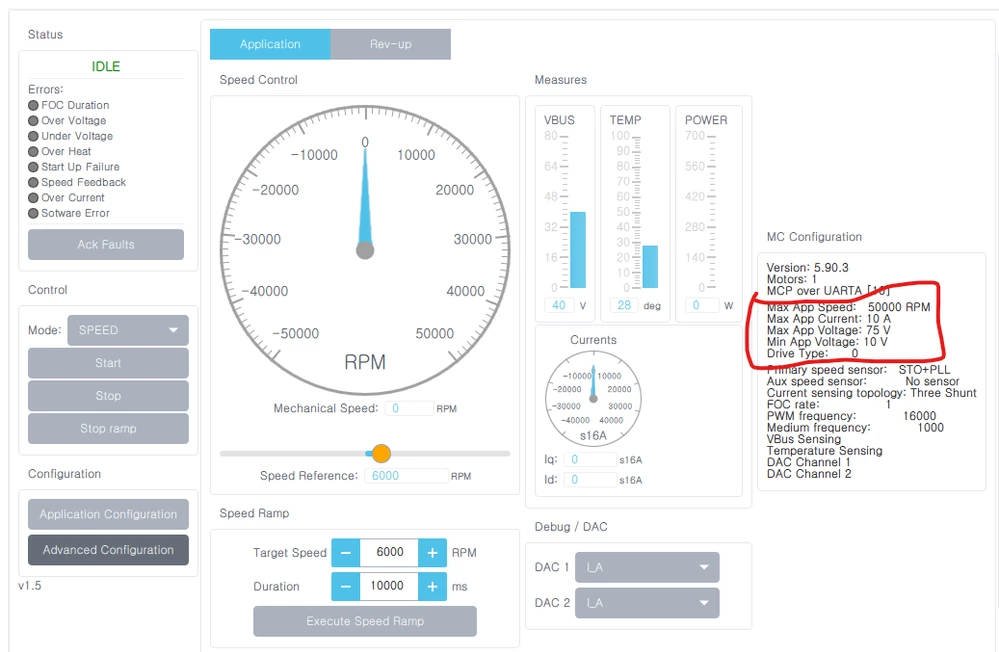
Task: Click the Stop ramp button
Action: click(108, 428)
